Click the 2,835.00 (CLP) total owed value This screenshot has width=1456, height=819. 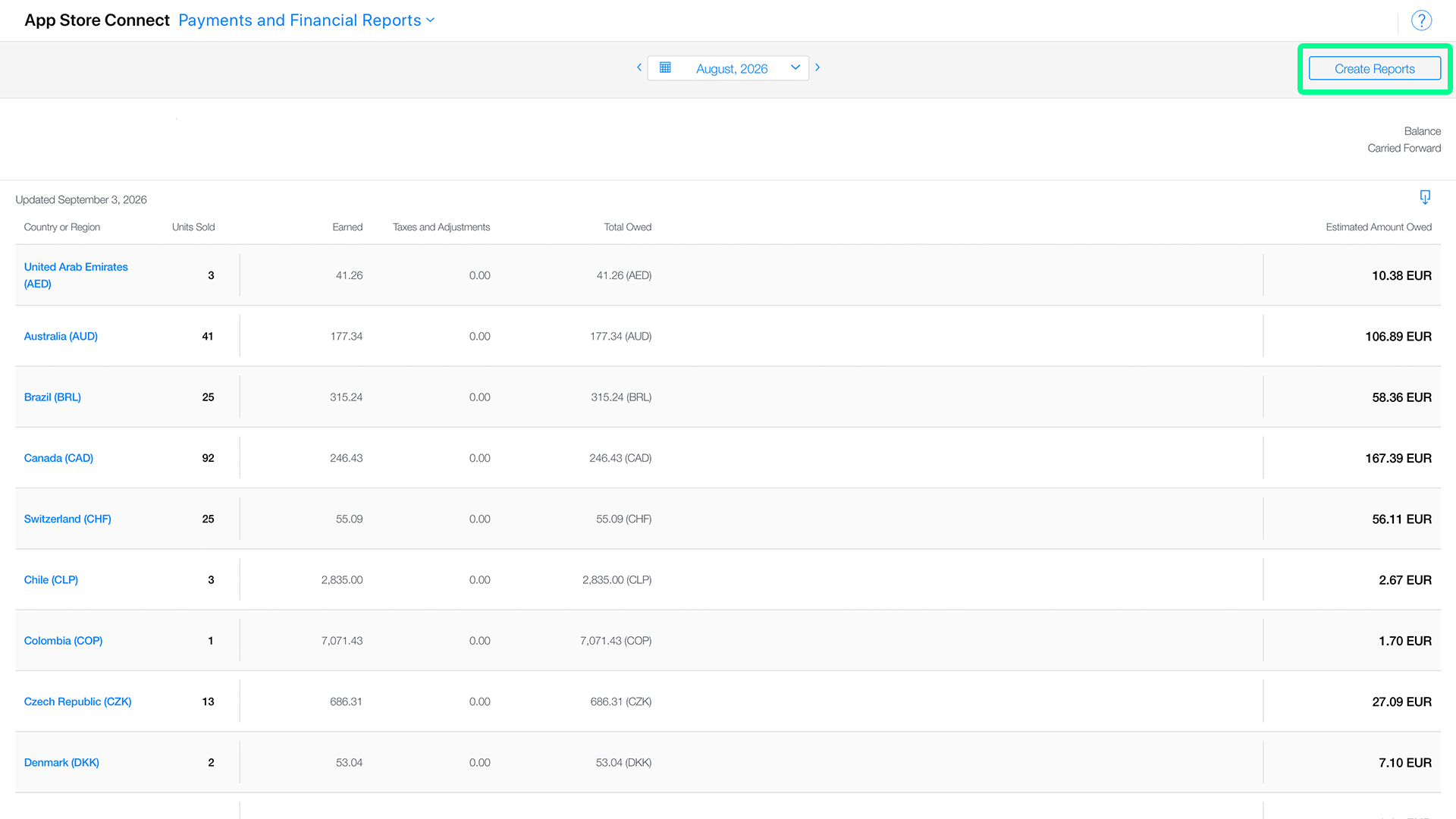tap(617, 580)
